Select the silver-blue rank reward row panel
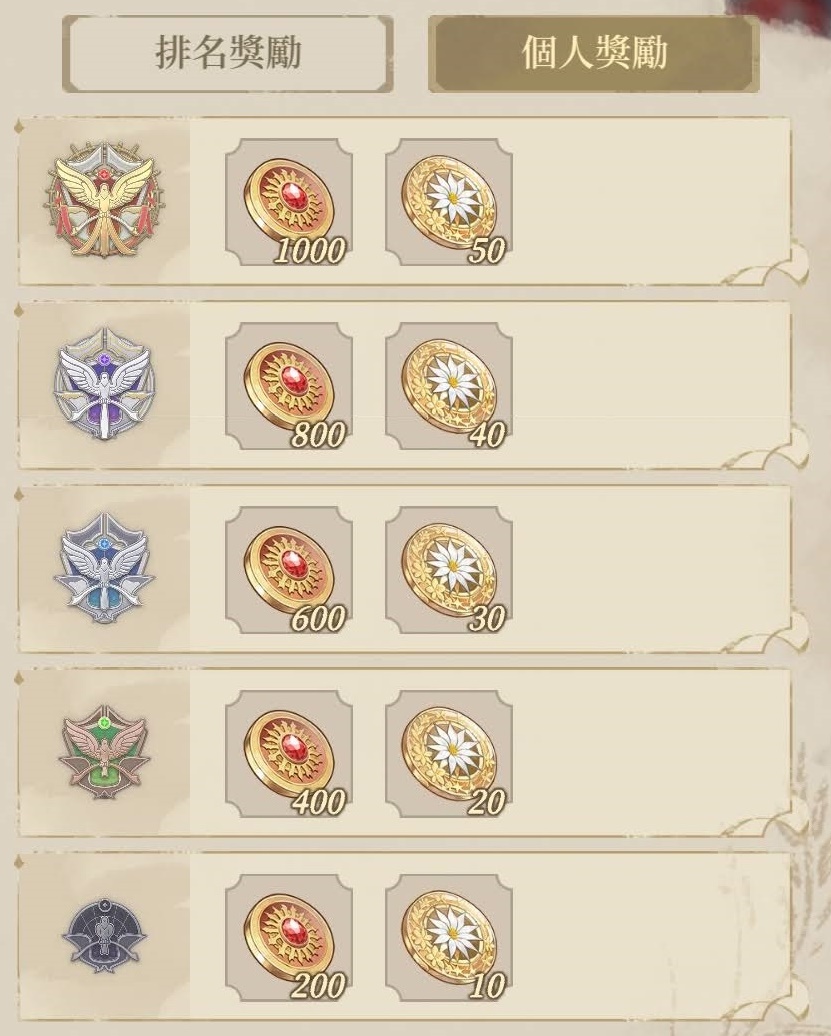The width and height of the screenshot is (831, 1036). pos(404,570)
